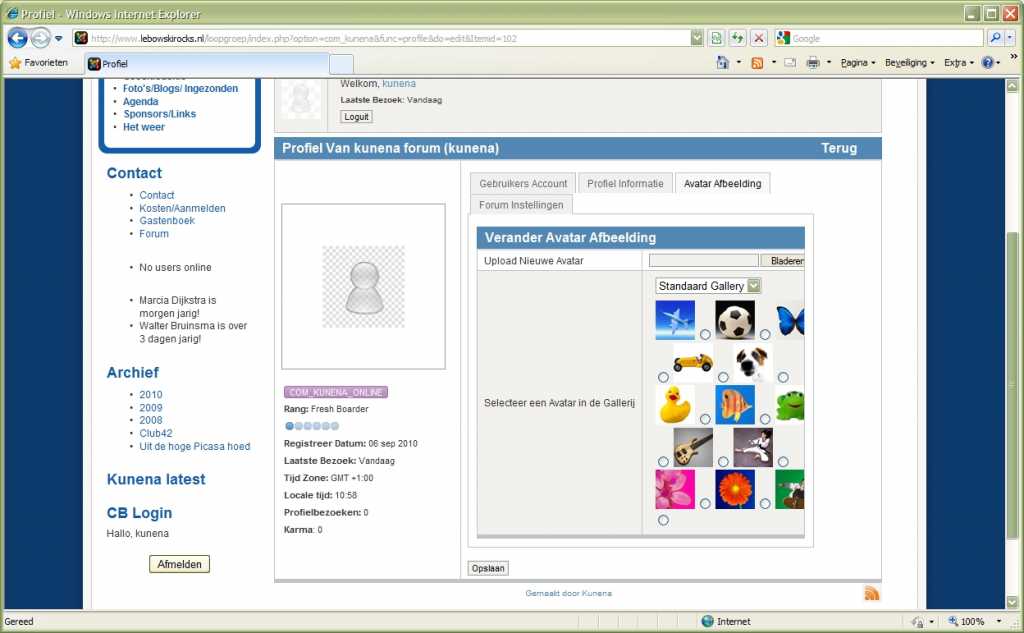The width and height of the screenshot is (1024, 633).
Task: Click the Print icon in command bar
Action: tap(813, 63)
